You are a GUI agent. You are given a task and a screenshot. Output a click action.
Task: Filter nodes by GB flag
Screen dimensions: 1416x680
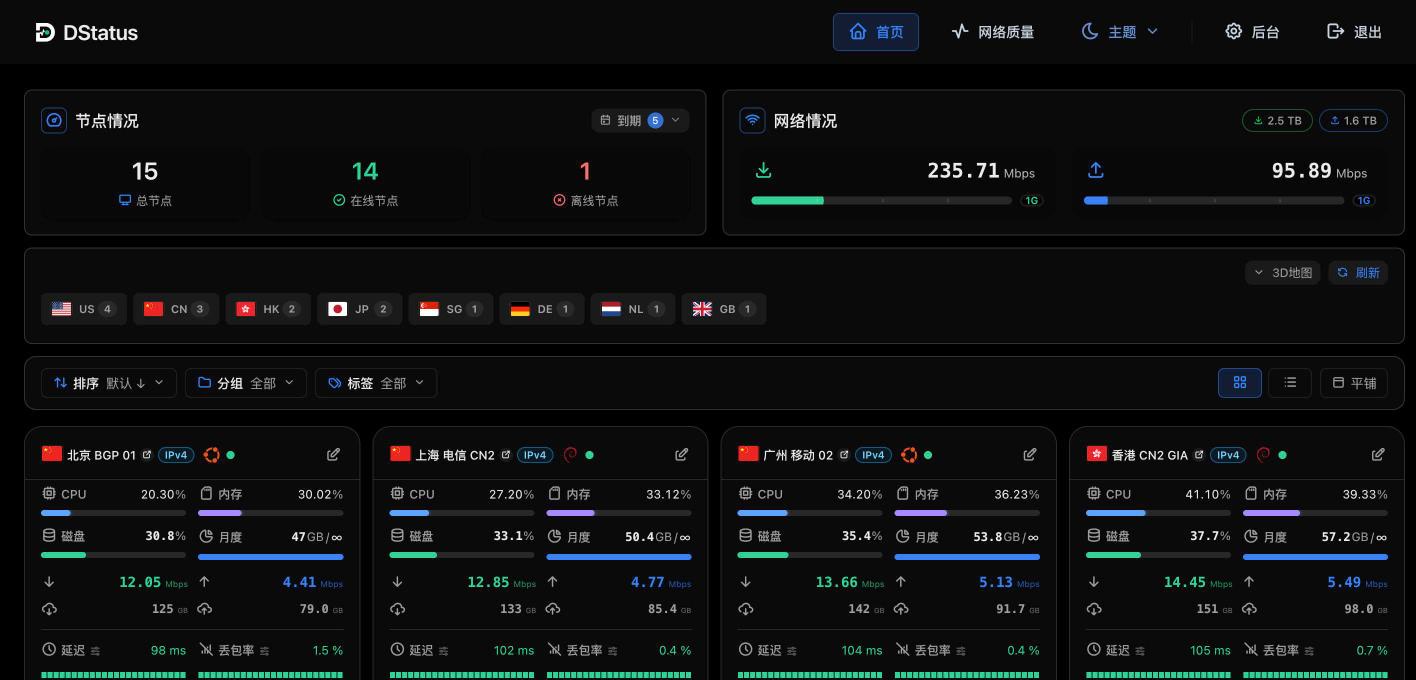724,309
